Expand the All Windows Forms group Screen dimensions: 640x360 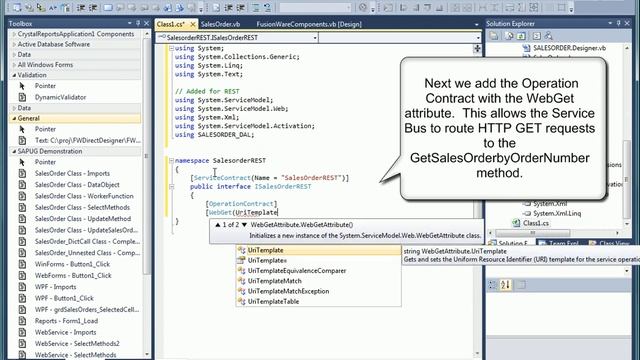tap(14, 64)
